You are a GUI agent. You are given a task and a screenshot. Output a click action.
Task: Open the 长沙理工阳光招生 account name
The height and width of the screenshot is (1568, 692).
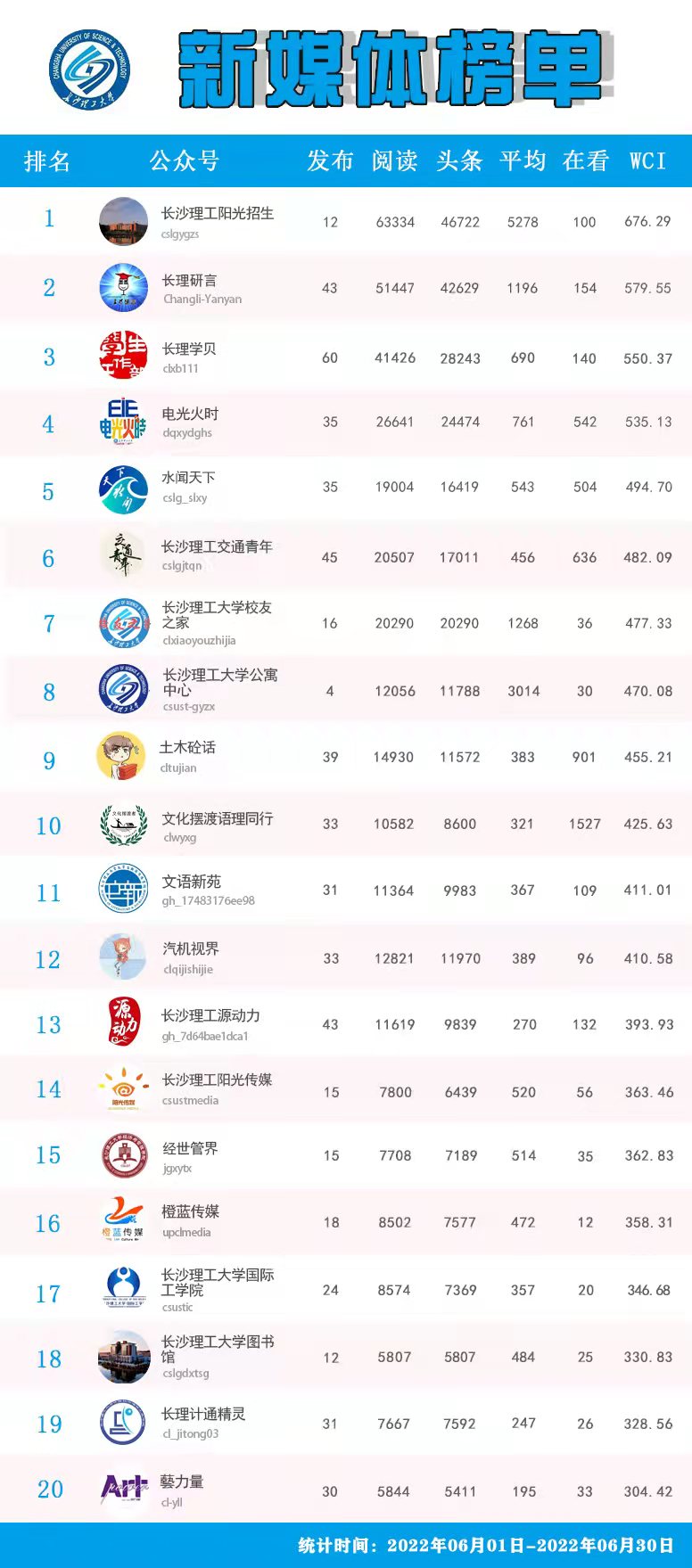(217, 214)
